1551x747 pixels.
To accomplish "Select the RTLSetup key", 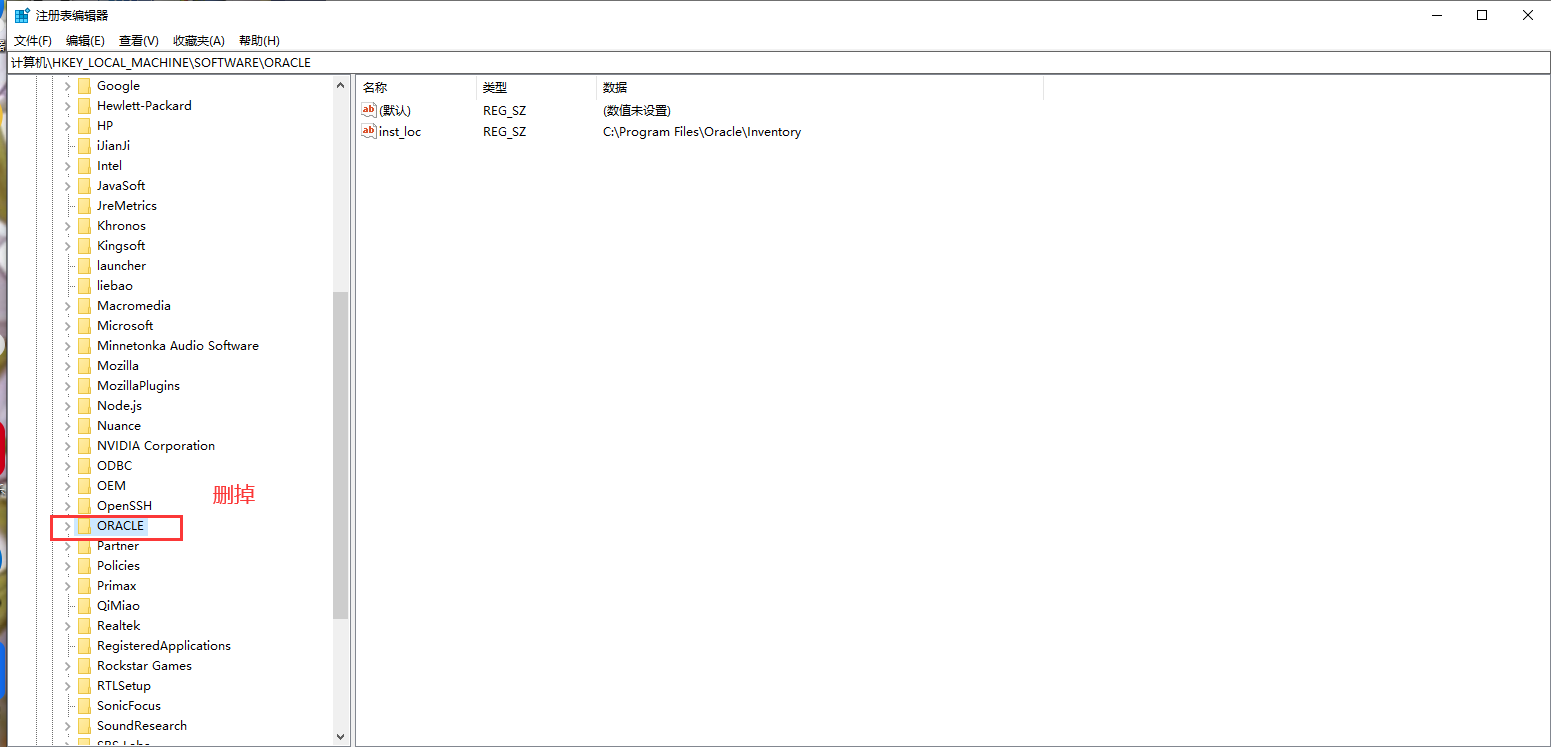I will pyautogui.click(x=124, y=686).
